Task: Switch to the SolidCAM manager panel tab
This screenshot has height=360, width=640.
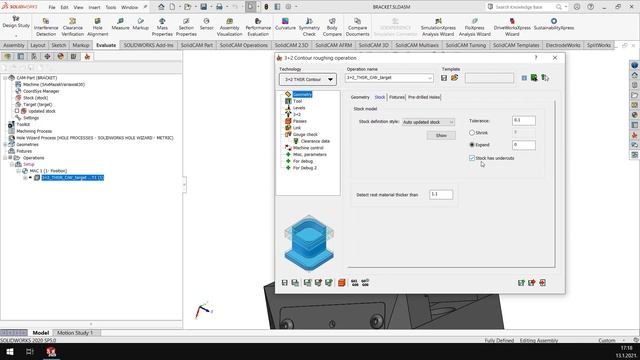Action: pyautogui.click(x=87, y=57)
